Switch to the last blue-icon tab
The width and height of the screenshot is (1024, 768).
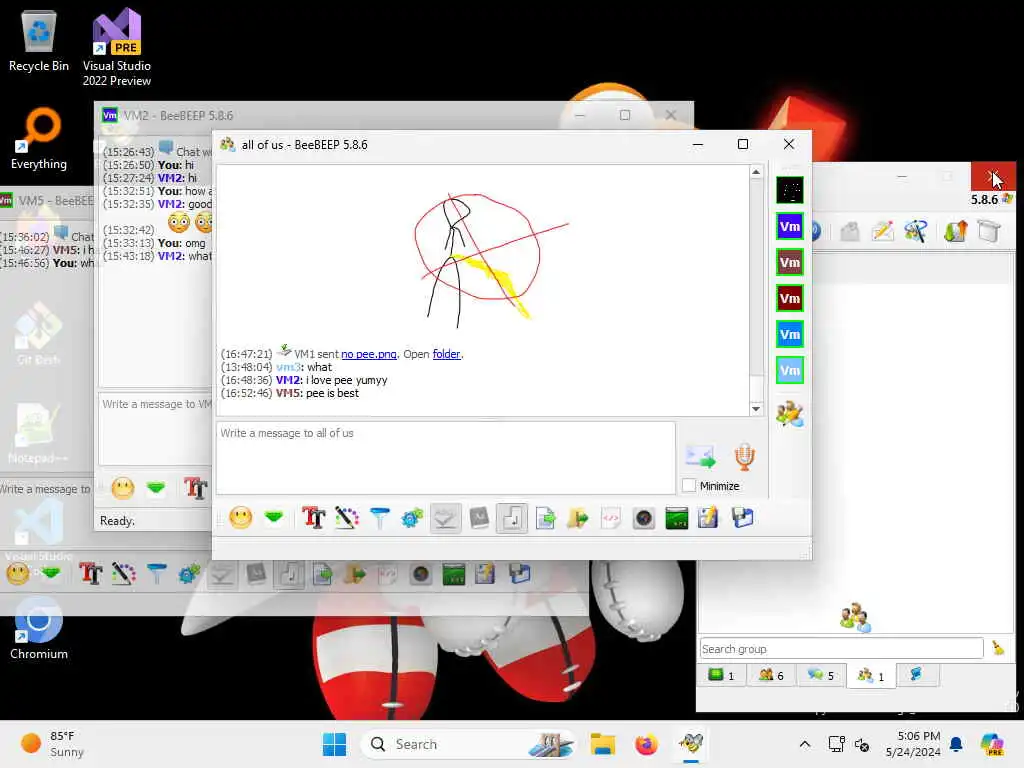(916, 675)
